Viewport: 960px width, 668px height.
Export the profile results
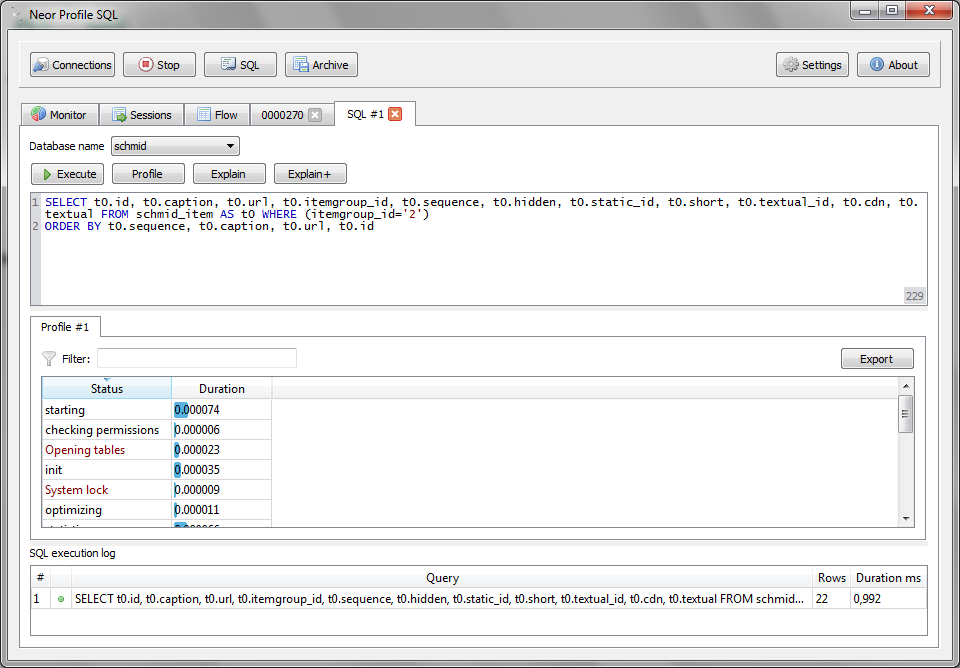click(x=877, y=359)
